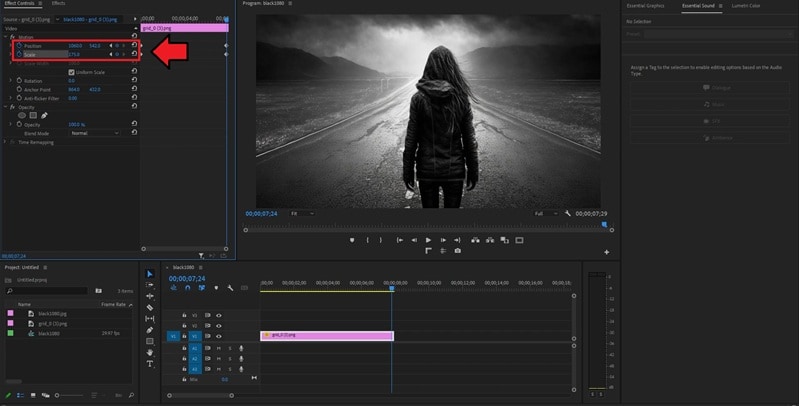Toggle animation stopwatch for Position
Screen dimensions: 799x406
pyautogui.click(x=19, y=45)
